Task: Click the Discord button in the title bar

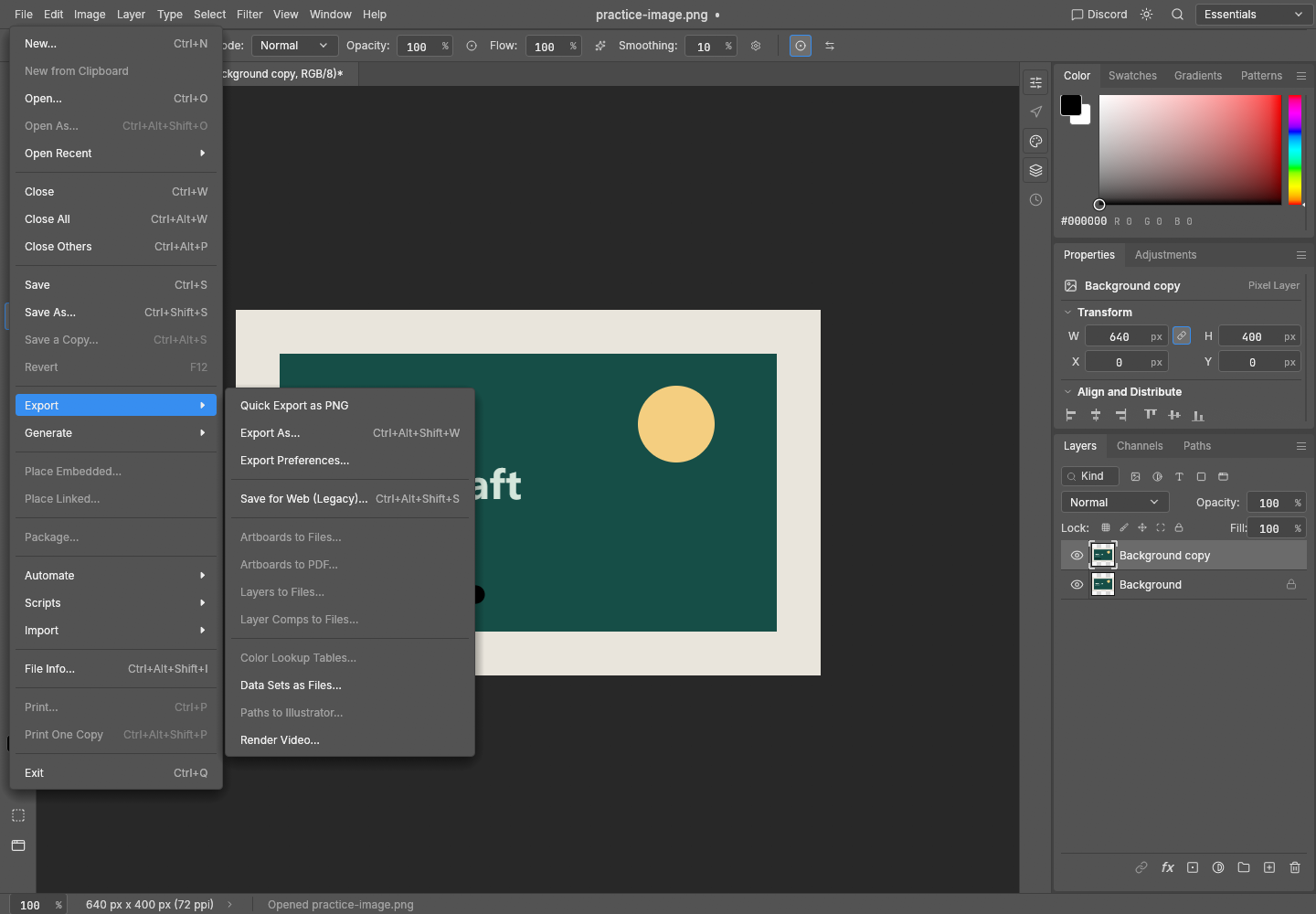Action: click(1098, 15)
